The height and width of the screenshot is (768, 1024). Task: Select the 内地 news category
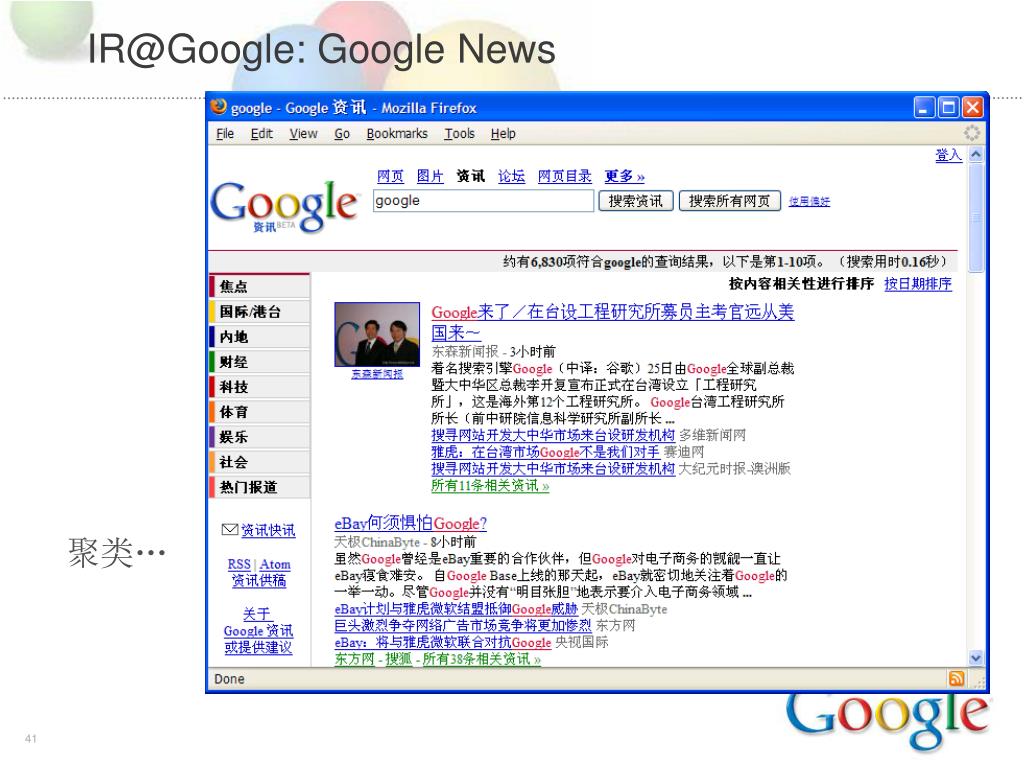(x=259, y=336)
